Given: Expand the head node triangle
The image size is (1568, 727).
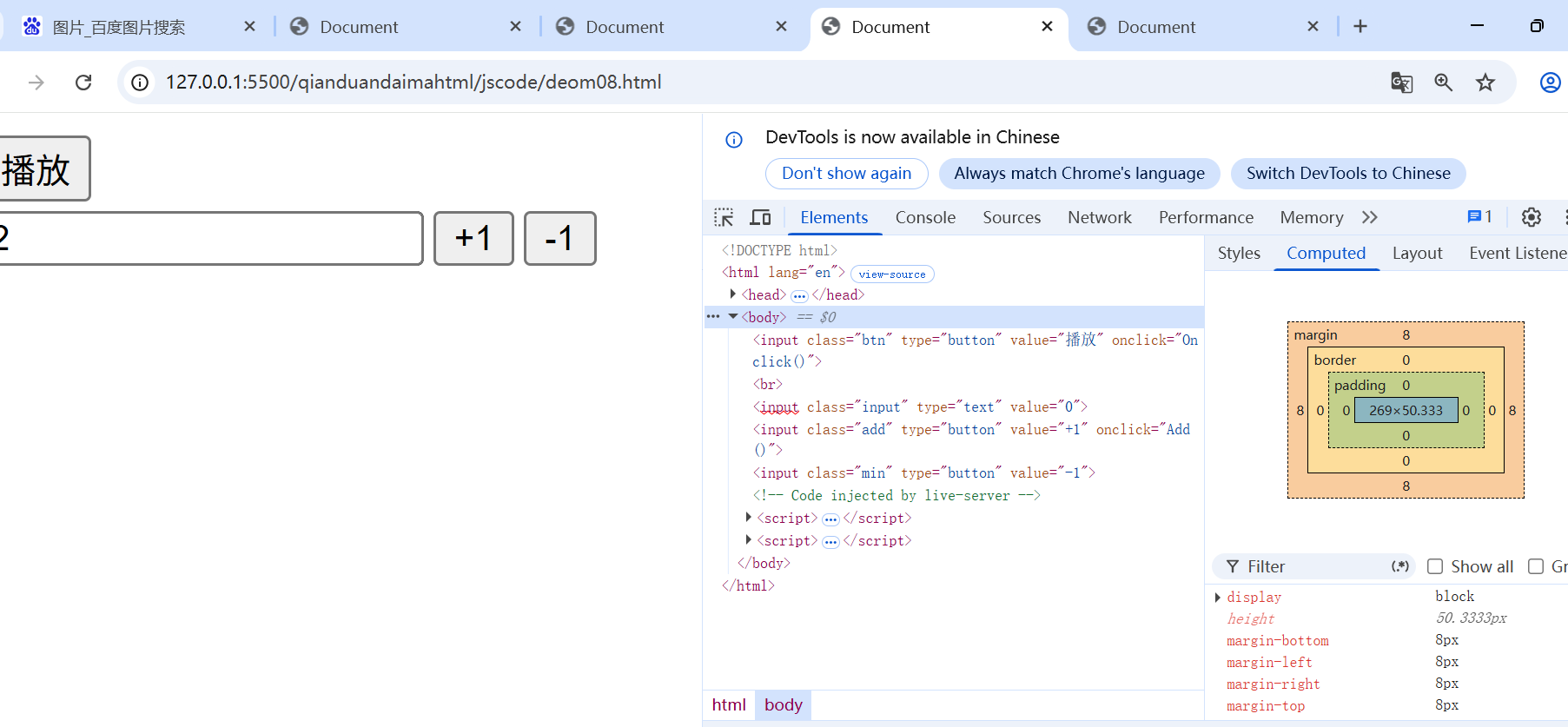Looking at the screenshot, I should [733, 294].
